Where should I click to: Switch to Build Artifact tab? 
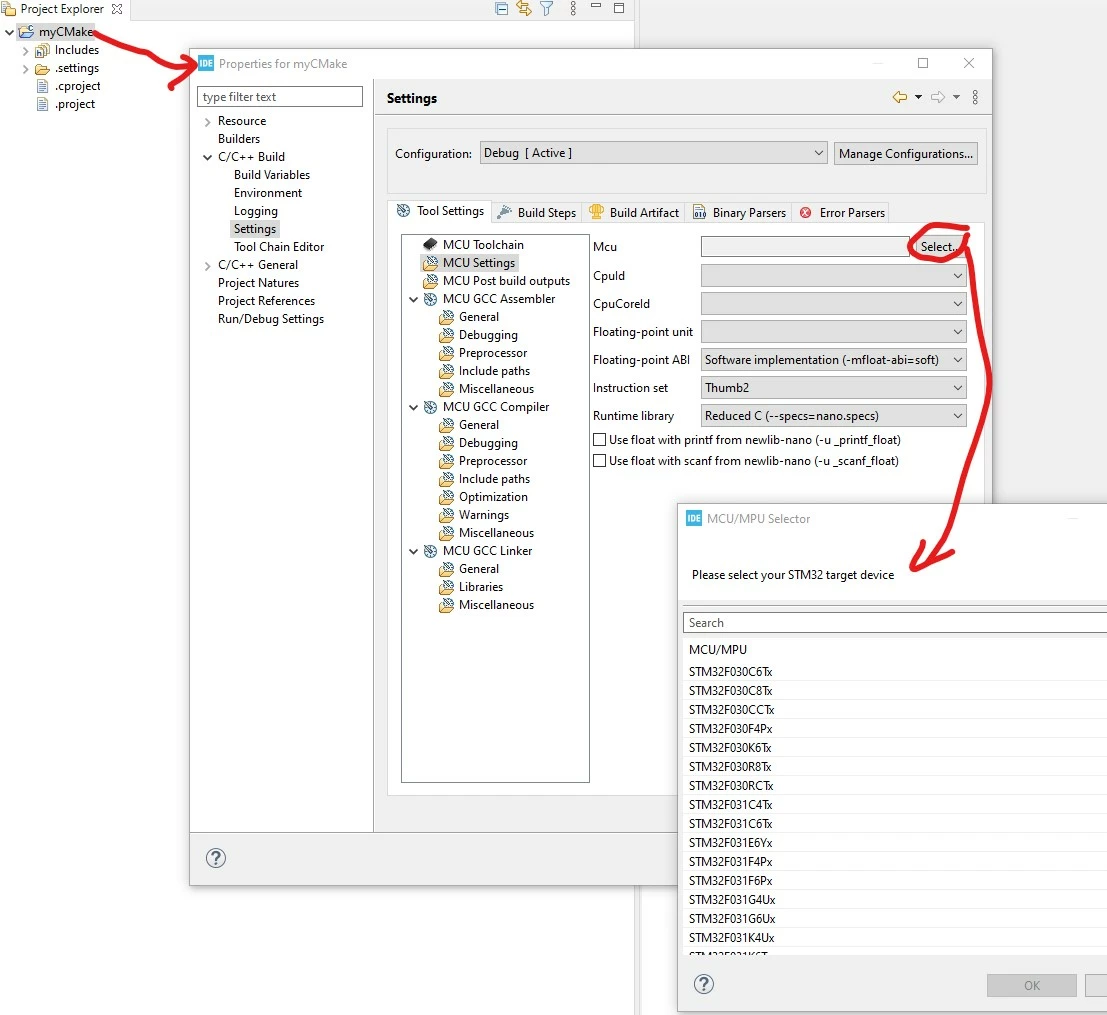(x=633, y=212)
